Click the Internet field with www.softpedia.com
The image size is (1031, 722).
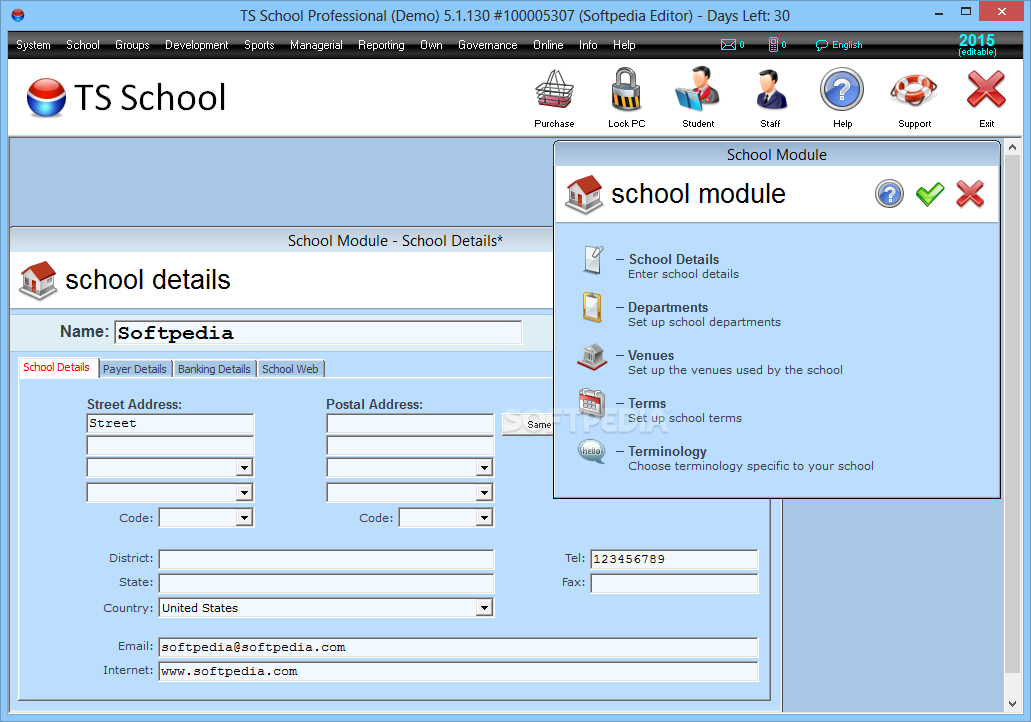click(x=458, y=671)
